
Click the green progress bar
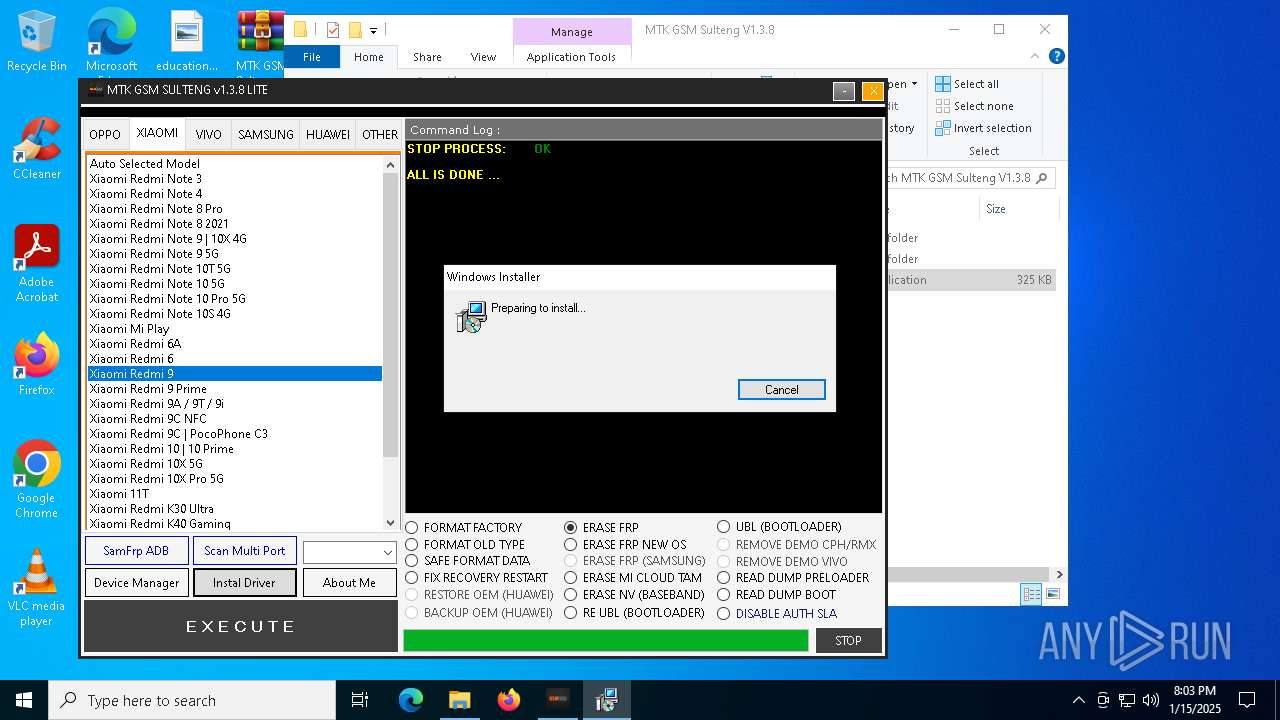606,641
